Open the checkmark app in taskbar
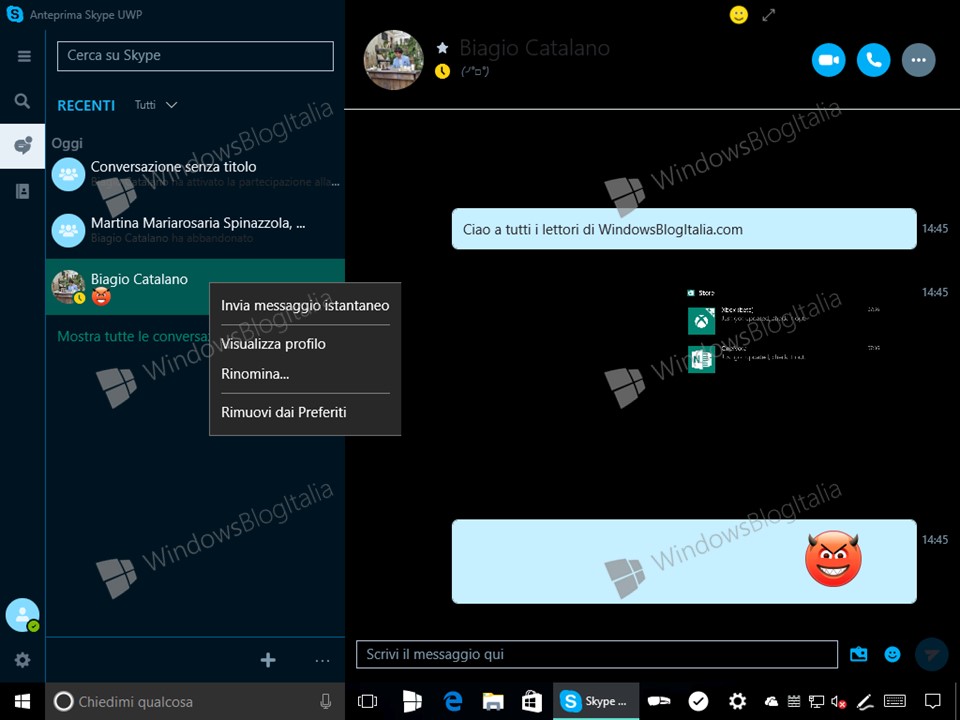 point(698,701)
